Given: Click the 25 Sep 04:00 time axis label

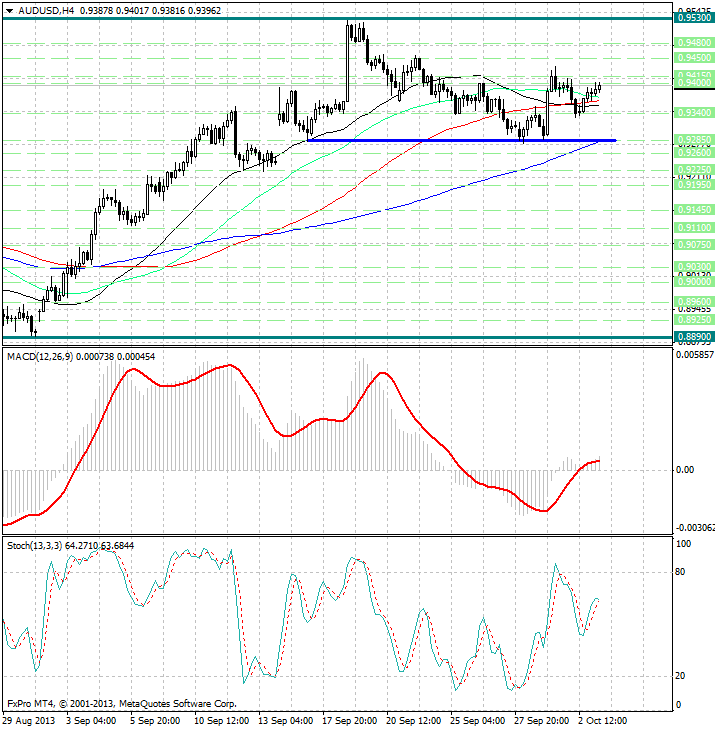Looking at the screenshot, I should point(477,721).
